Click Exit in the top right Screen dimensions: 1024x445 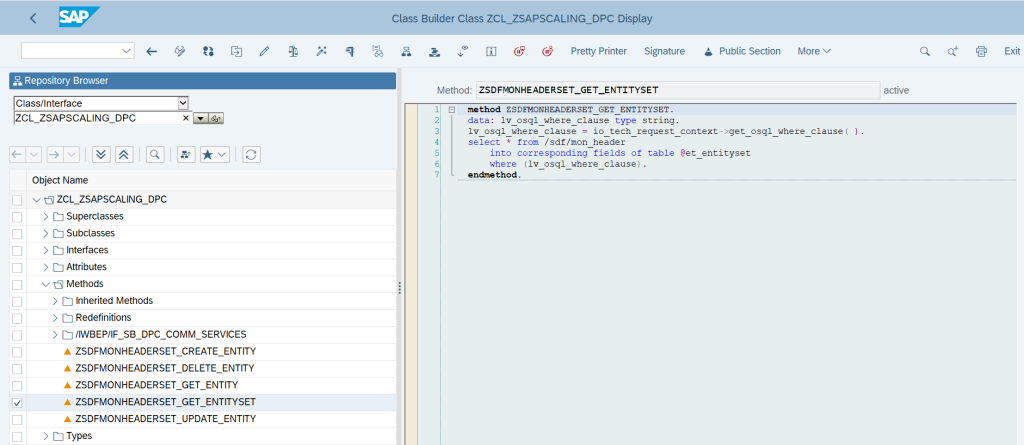[x=1012, y=51]
